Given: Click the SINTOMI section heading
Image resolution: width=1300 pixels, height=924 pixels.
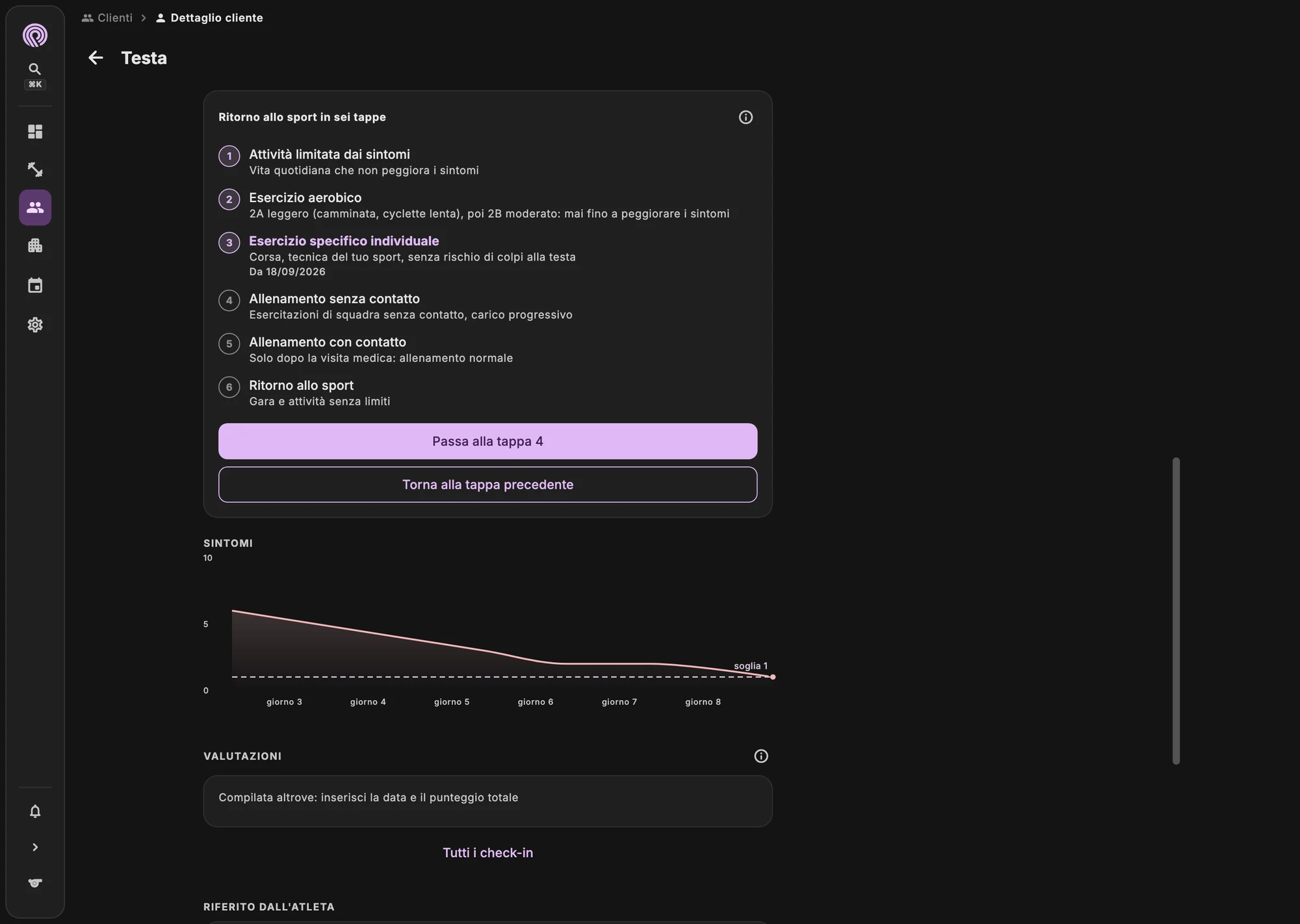Looking at the screenshot, I should click(228, 543).
